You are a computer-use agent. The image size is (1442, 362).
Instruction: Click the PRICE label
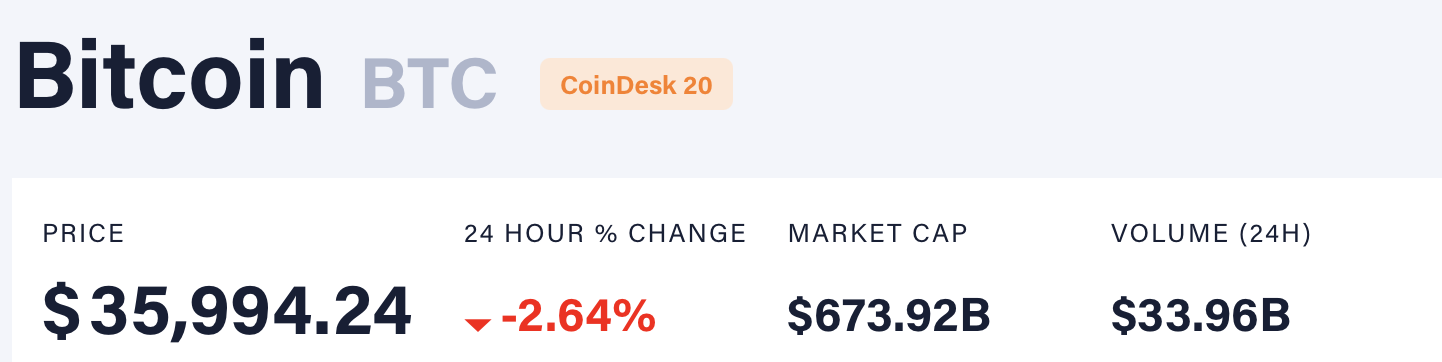84,234
